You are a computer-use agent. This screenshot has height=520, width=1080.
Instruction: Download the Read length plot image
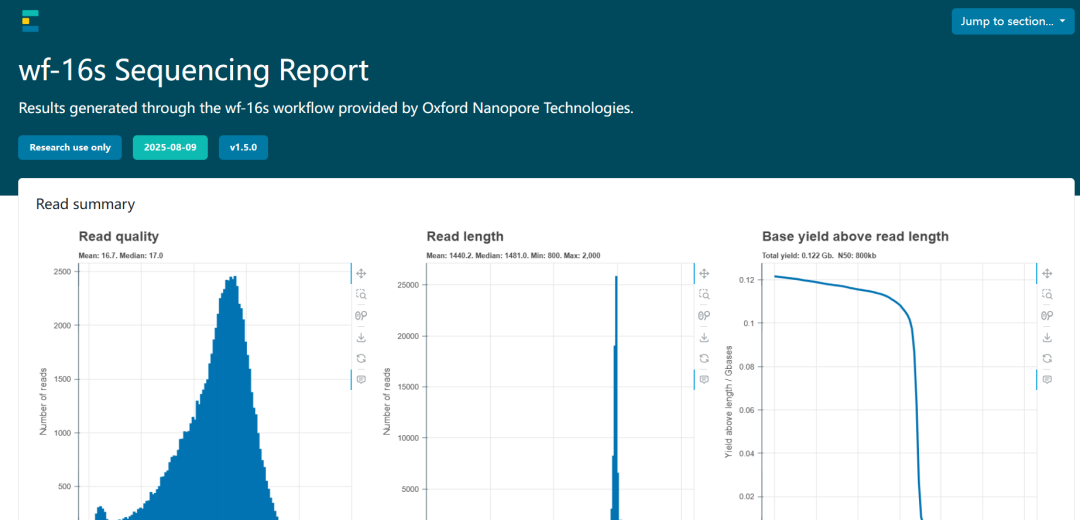coord(704,337)
